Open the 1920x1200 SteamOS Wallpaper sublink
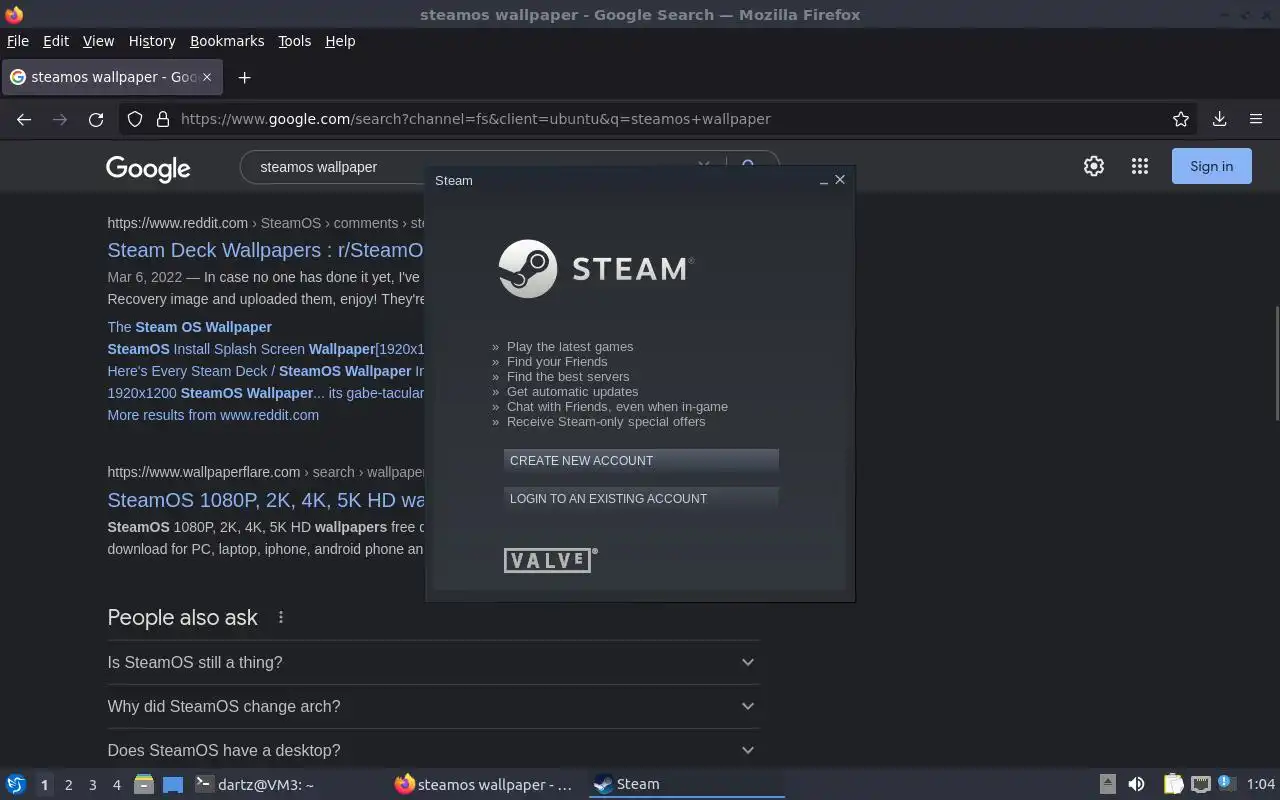The image size is (1280, 800). (265, 393)
